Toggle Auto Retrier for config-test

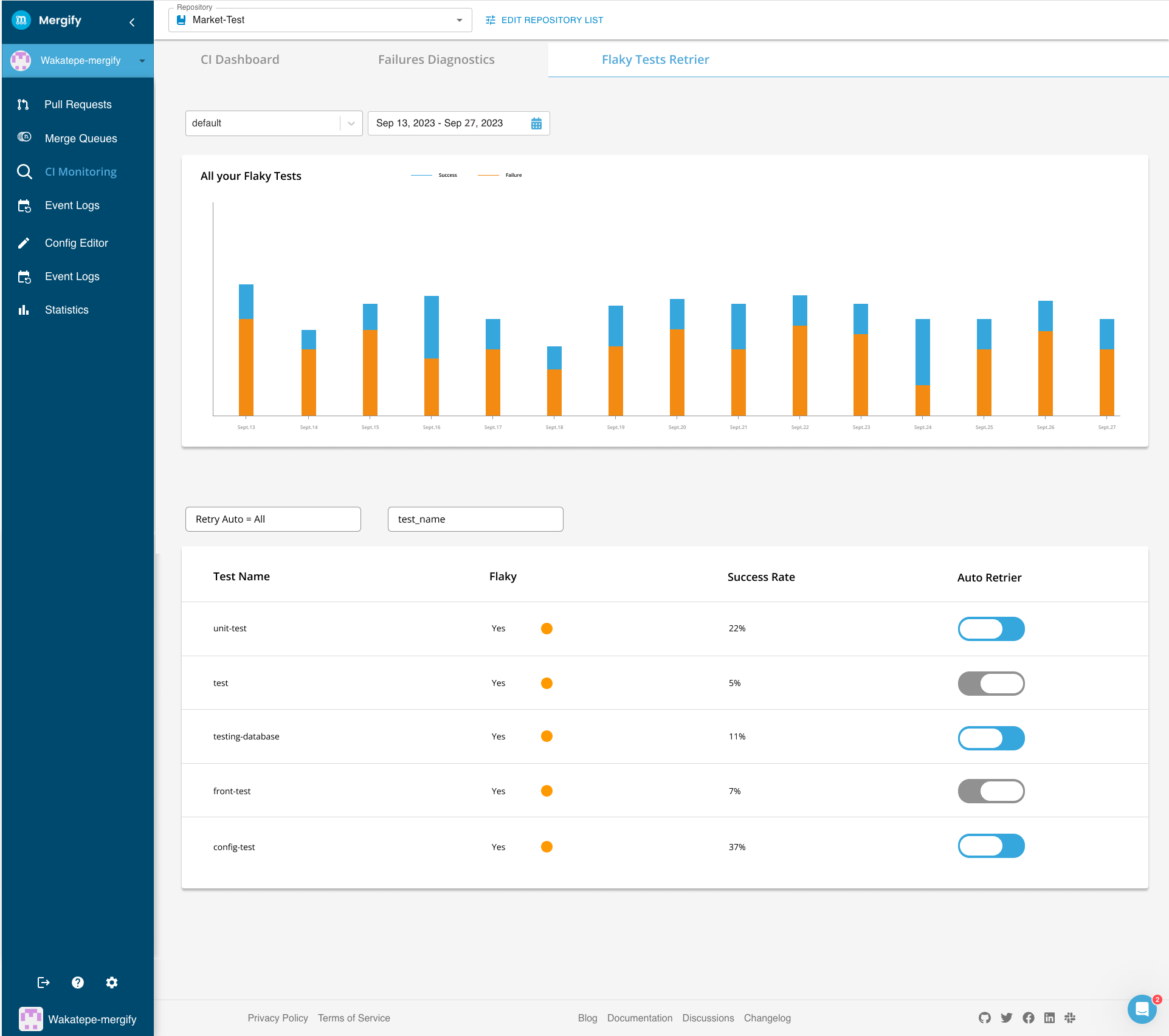pos(991,846)
